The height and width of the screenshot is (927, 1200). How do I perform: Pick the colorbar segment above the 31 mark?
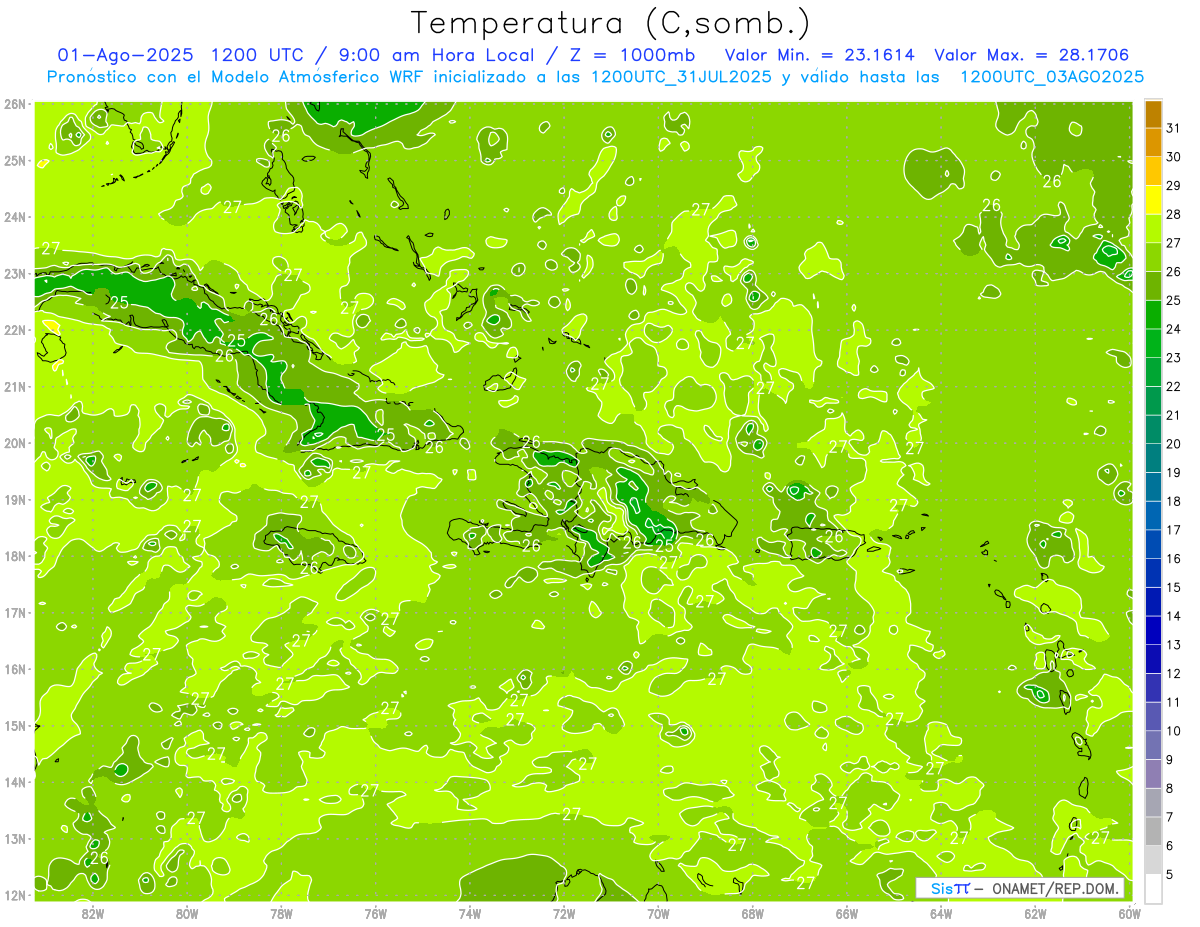click(1153, 115)
